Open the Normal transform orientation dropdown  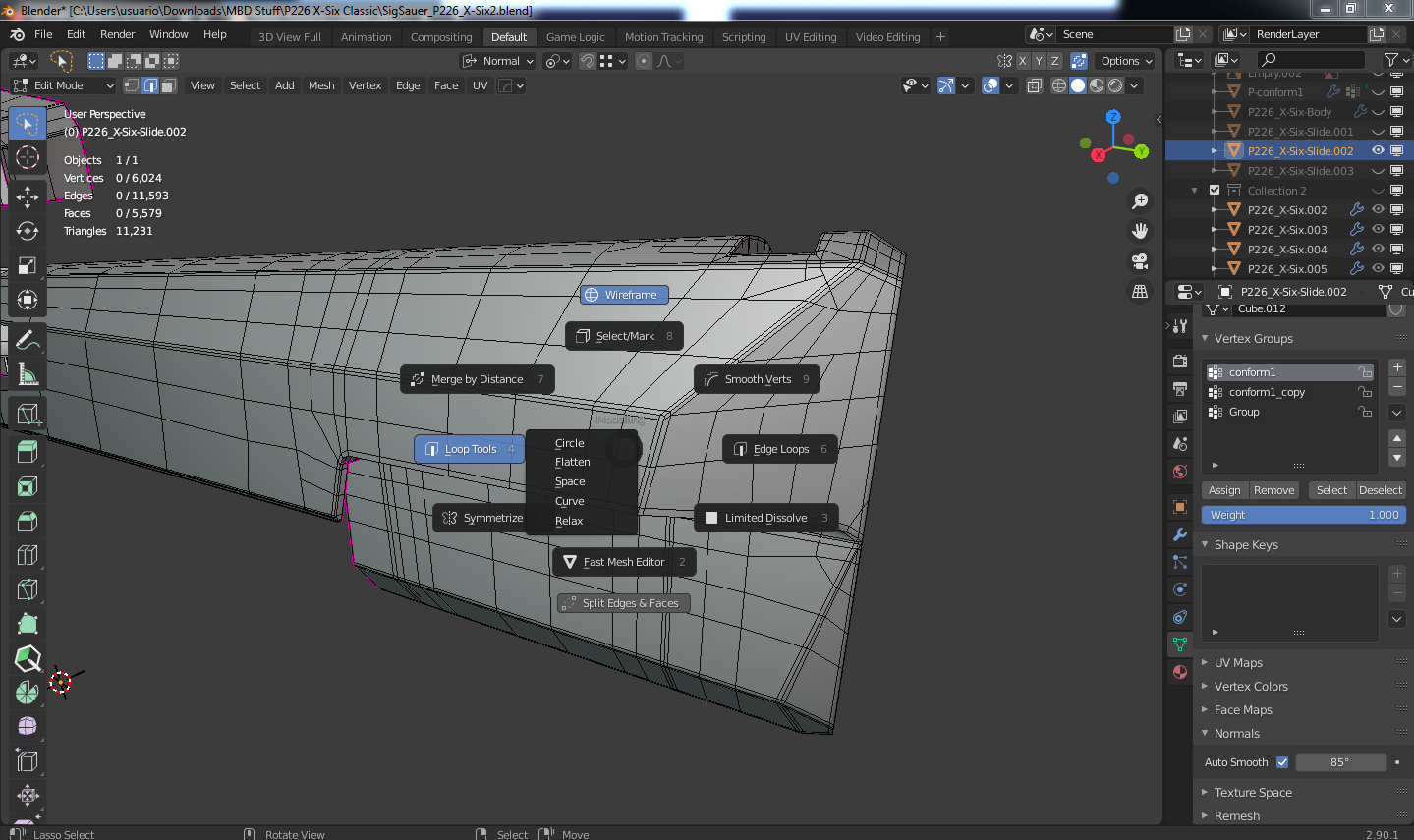point(498,61)
